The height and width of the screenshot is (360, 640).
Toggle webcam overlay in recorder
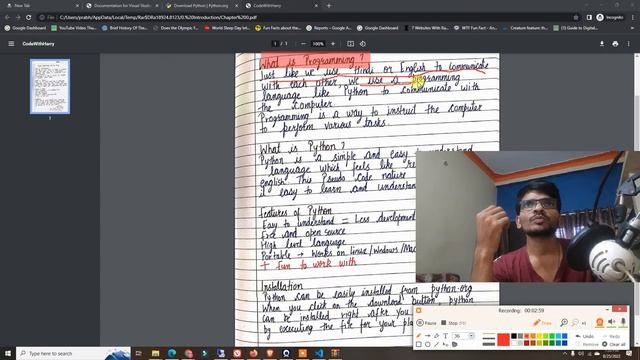(x=600, y=322)
